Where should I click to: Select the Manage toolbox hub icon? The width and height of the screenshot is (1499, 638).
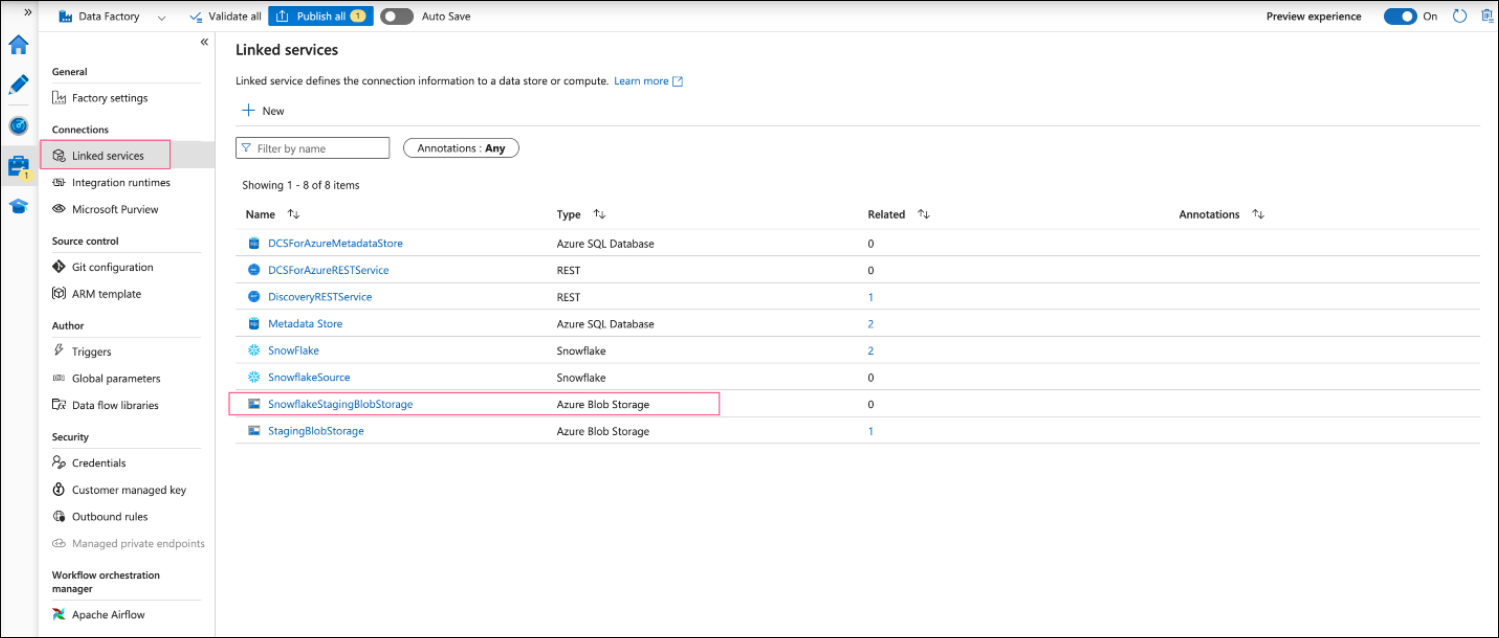coord(18,166)
